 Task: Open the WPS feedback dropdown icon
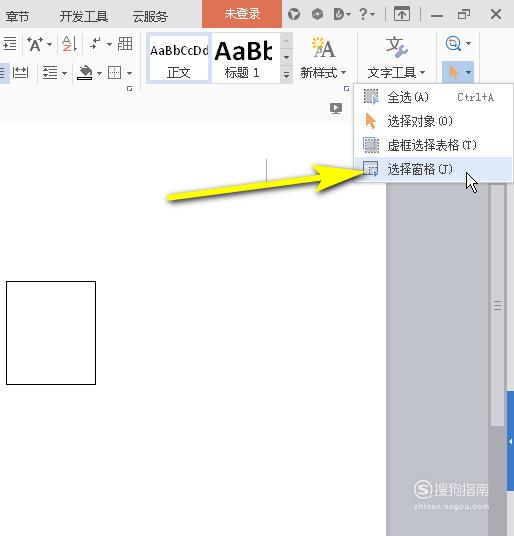click(x=342, y=14)
